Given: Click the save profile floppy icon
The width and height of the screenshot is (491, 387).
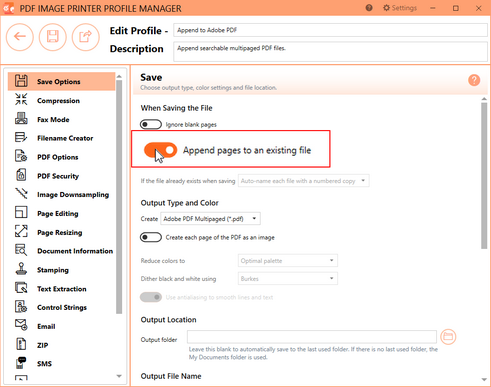Looking at the screenshot, I should 53,37.
